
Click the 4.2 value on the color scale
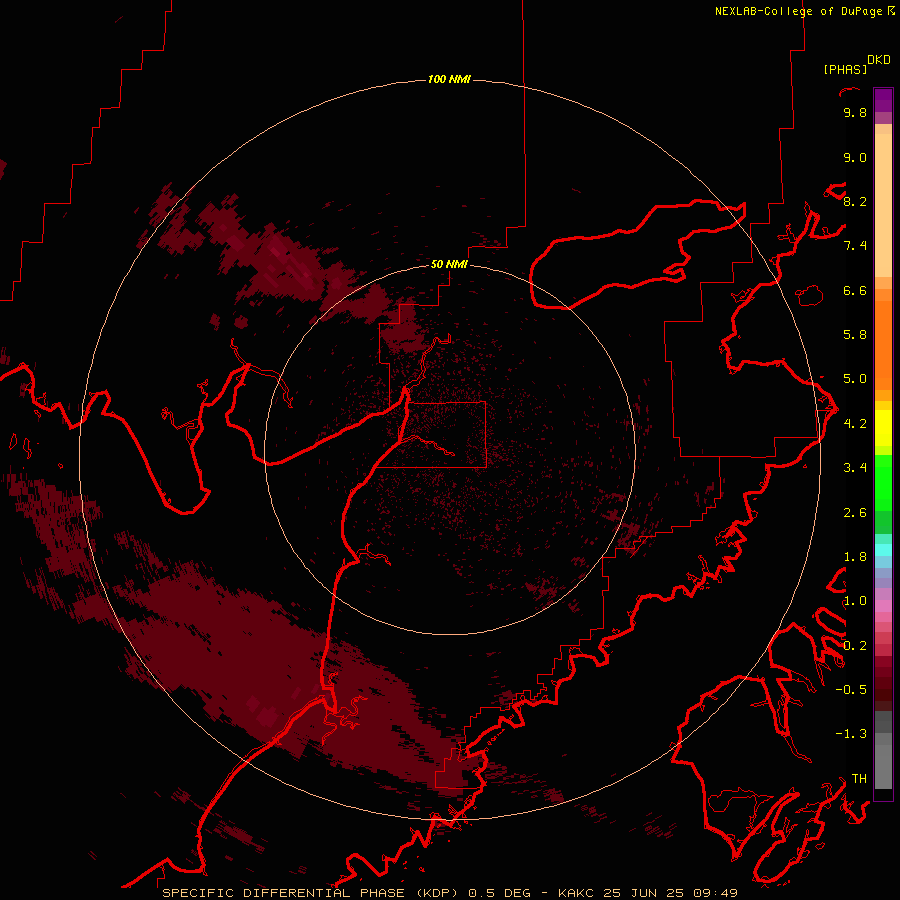(x=855, y=424)
